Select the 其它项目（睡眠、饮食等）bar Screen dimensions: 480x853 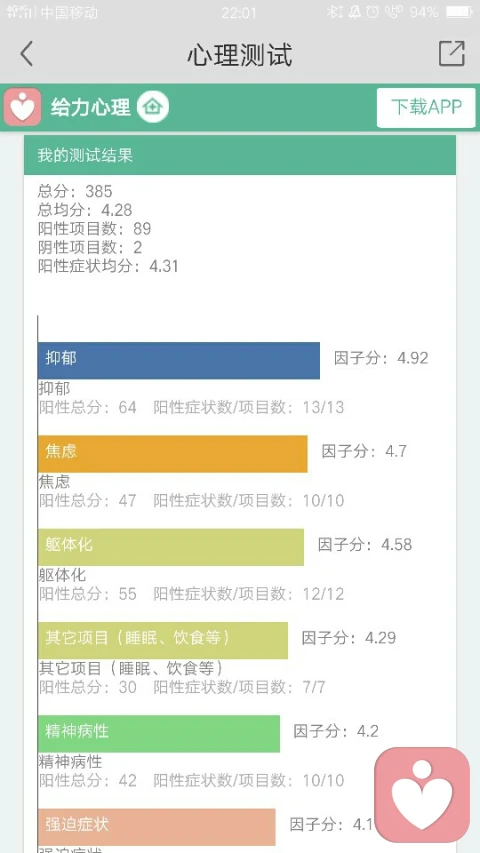click(x=163, y=640)
